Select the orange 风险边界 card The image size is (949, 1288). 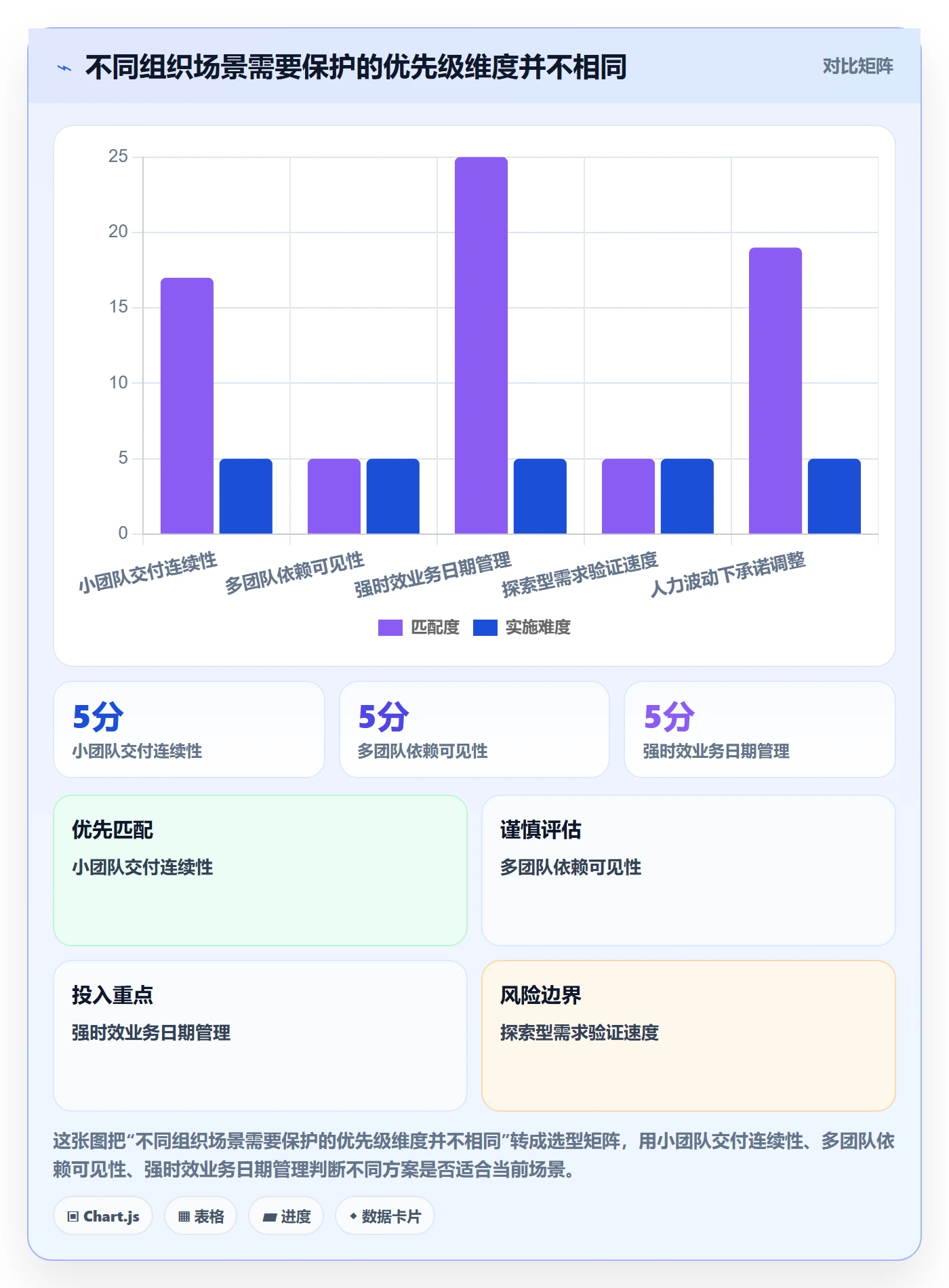point(689,1036)
